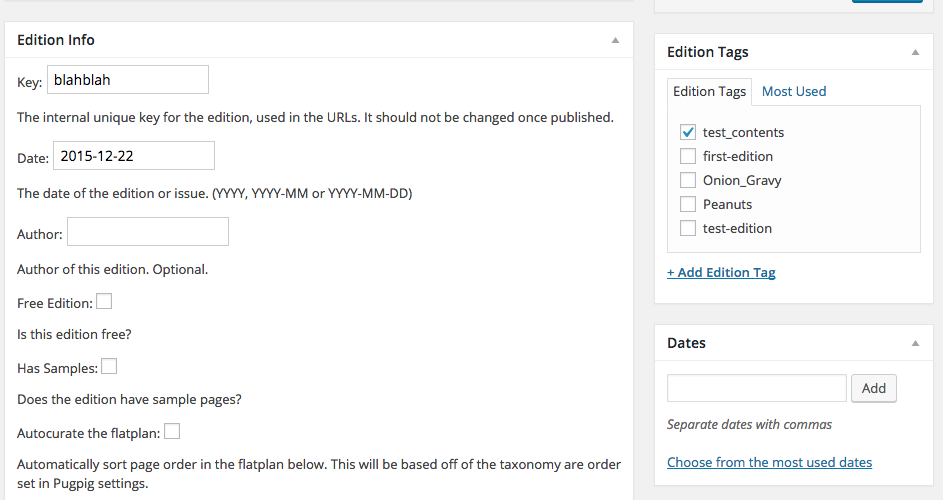This screenshot has width=943, height=500.
Task: Collapse the Dates panel arrow
Action: pos(915,344)
